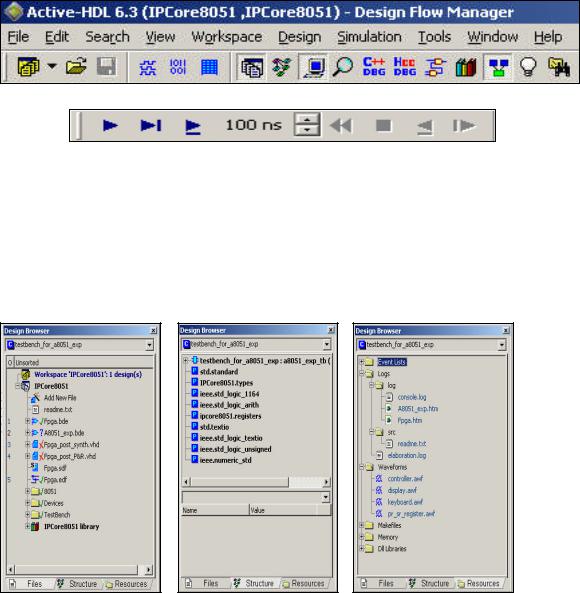Click the magnifying glass icon
The image size is (580, 593).
[x=343, y=67]
